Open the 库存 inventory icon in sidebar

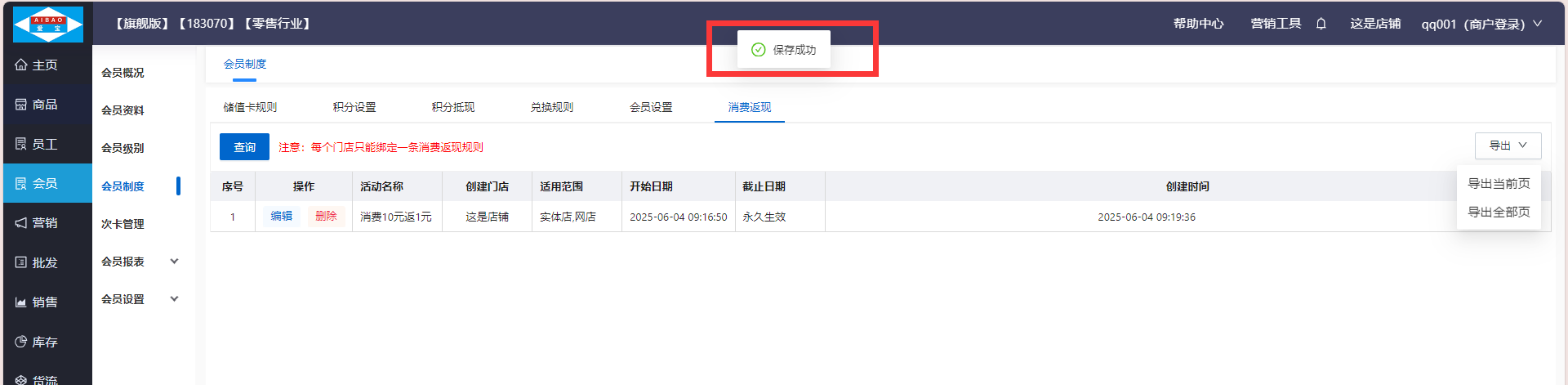click(21, 342)
